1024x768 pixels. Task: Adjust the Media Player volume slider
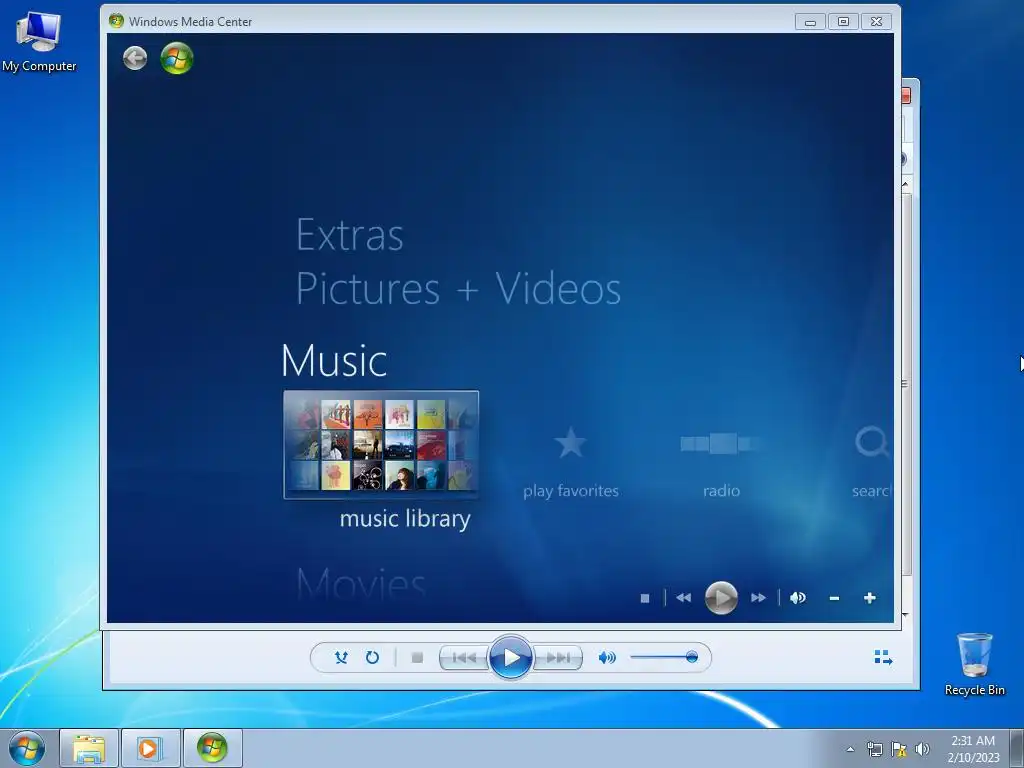pyautogui.click(x=664, y=657)
